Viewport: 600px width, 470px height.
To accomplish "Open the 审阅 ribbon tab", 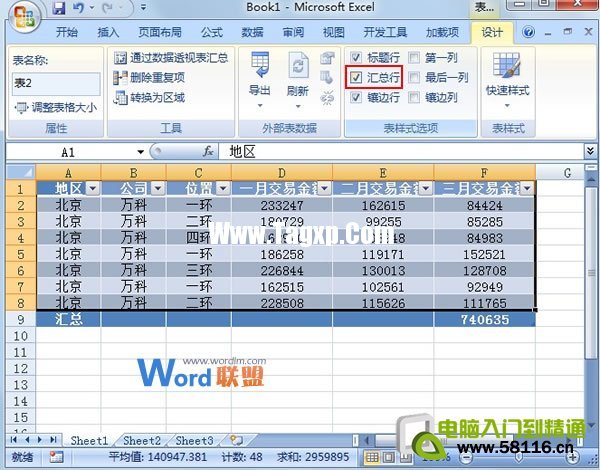I will (293, 32).
